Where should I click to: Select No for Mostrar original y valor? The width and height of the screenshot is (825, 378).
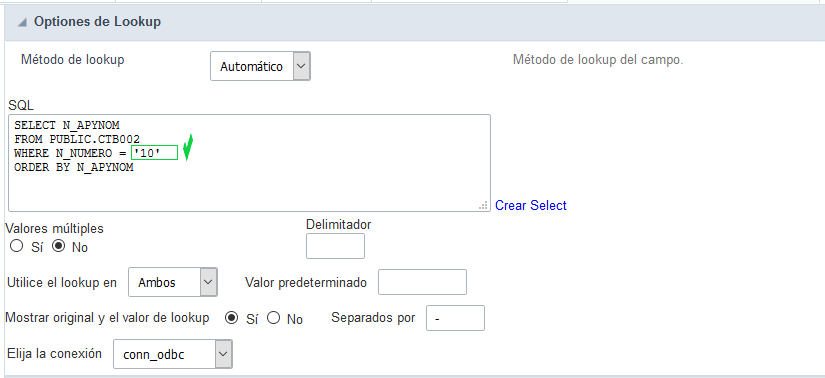tap(274, 318)
